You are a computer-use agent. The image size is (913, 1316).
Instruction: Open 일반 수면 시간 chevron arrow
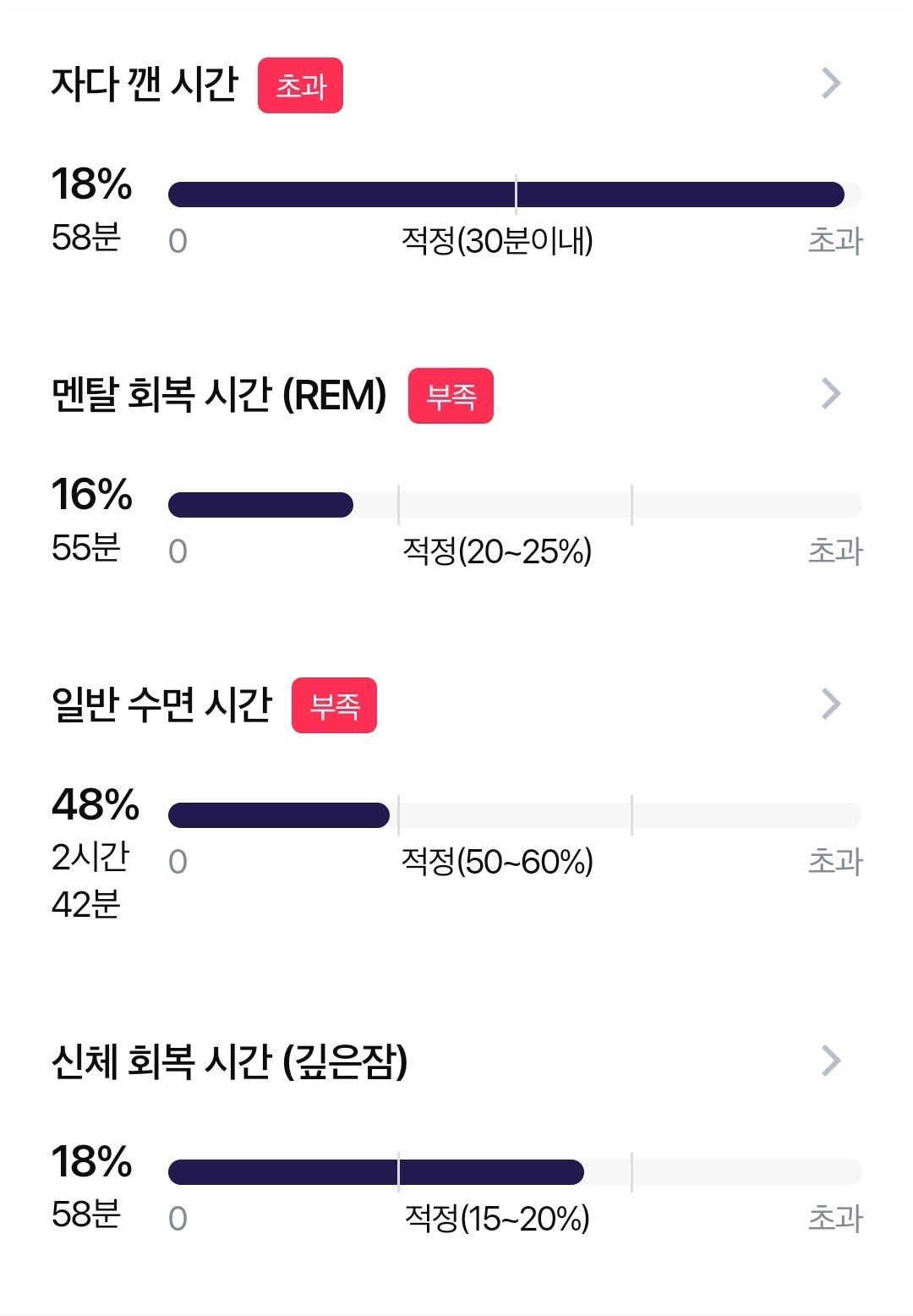(x=832, y=704)
